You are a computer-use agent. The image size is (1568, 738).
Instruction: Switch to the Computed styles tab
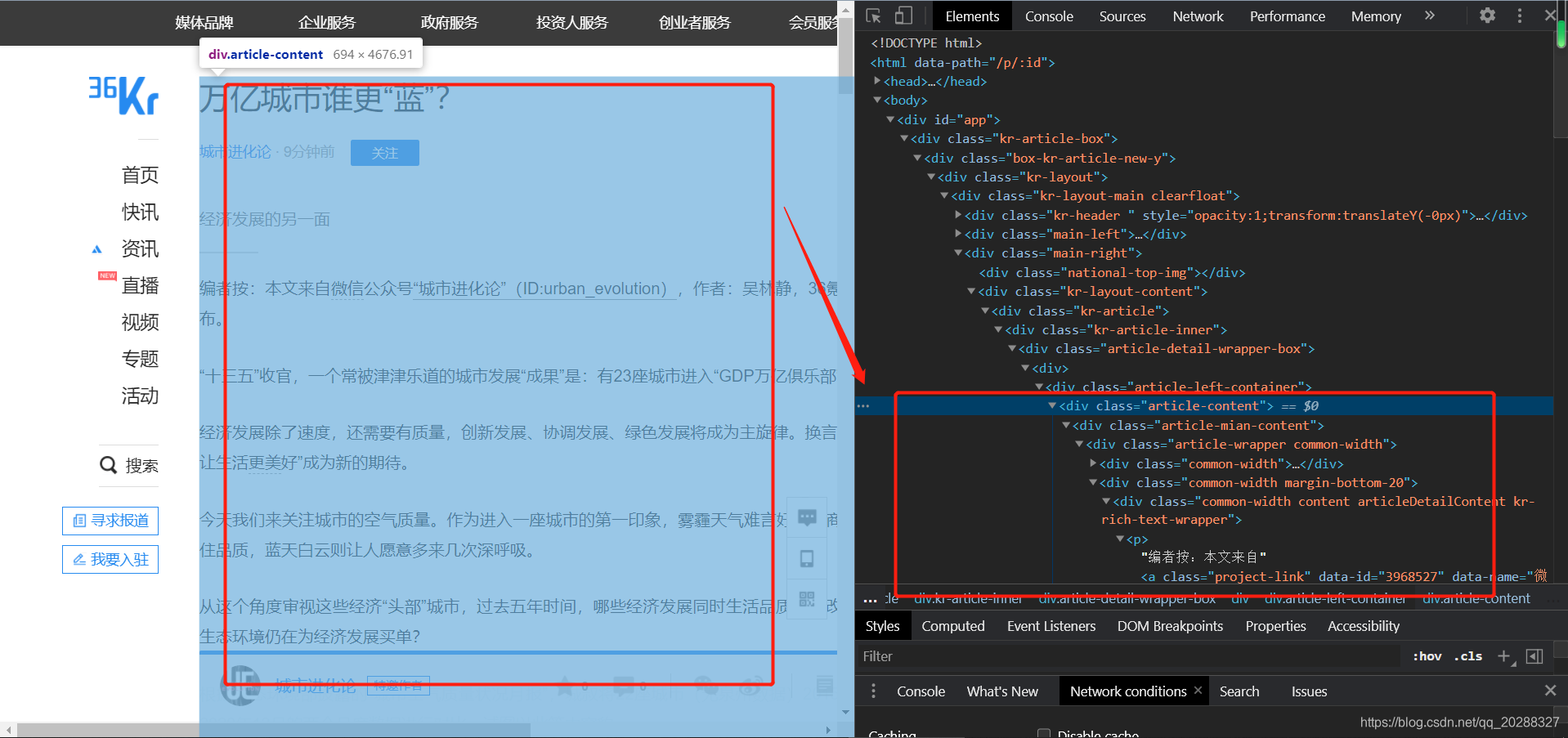(953, 626)
